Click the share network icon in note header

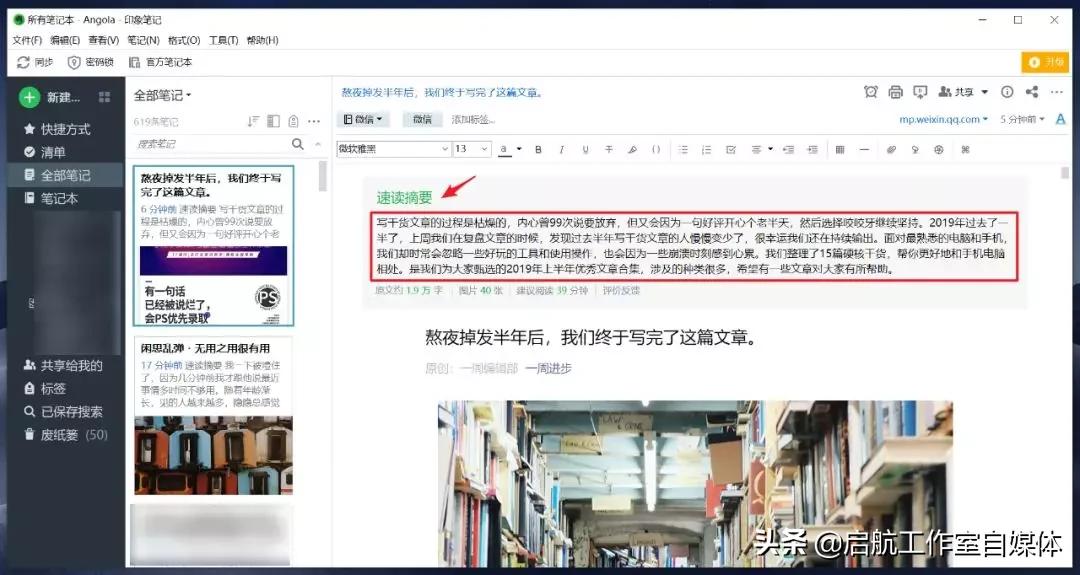point(1032,92)
